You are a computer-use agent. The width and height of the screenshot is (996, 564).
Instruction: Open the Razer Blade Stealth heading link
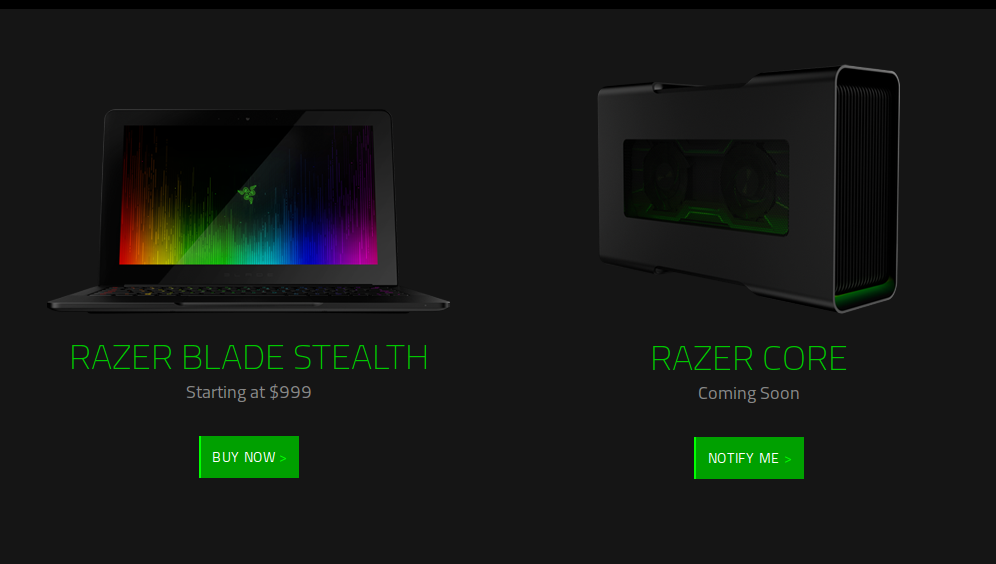pyautogui.click(x=249, y=357)
